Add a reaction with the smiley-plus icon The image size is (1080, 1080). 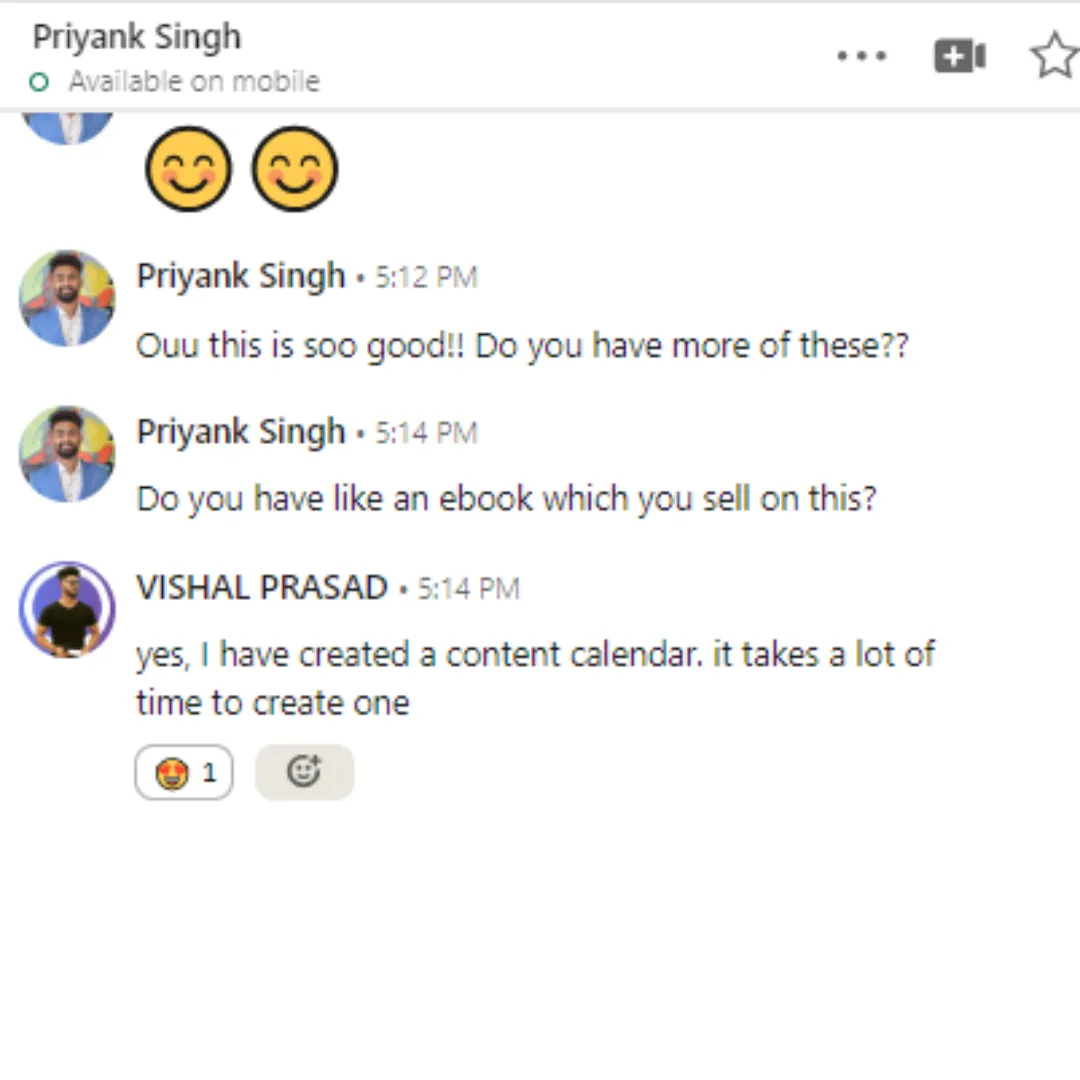[304, 772]
